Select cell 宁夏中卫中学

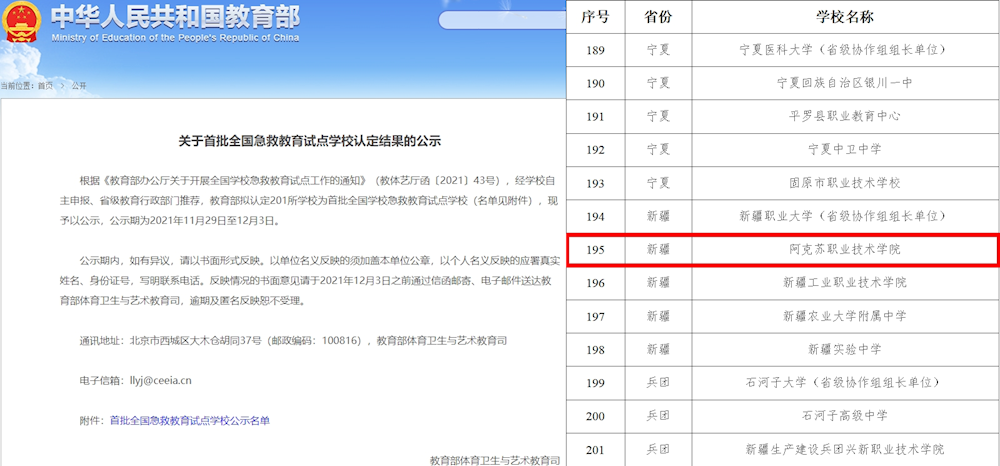[844, 149]
